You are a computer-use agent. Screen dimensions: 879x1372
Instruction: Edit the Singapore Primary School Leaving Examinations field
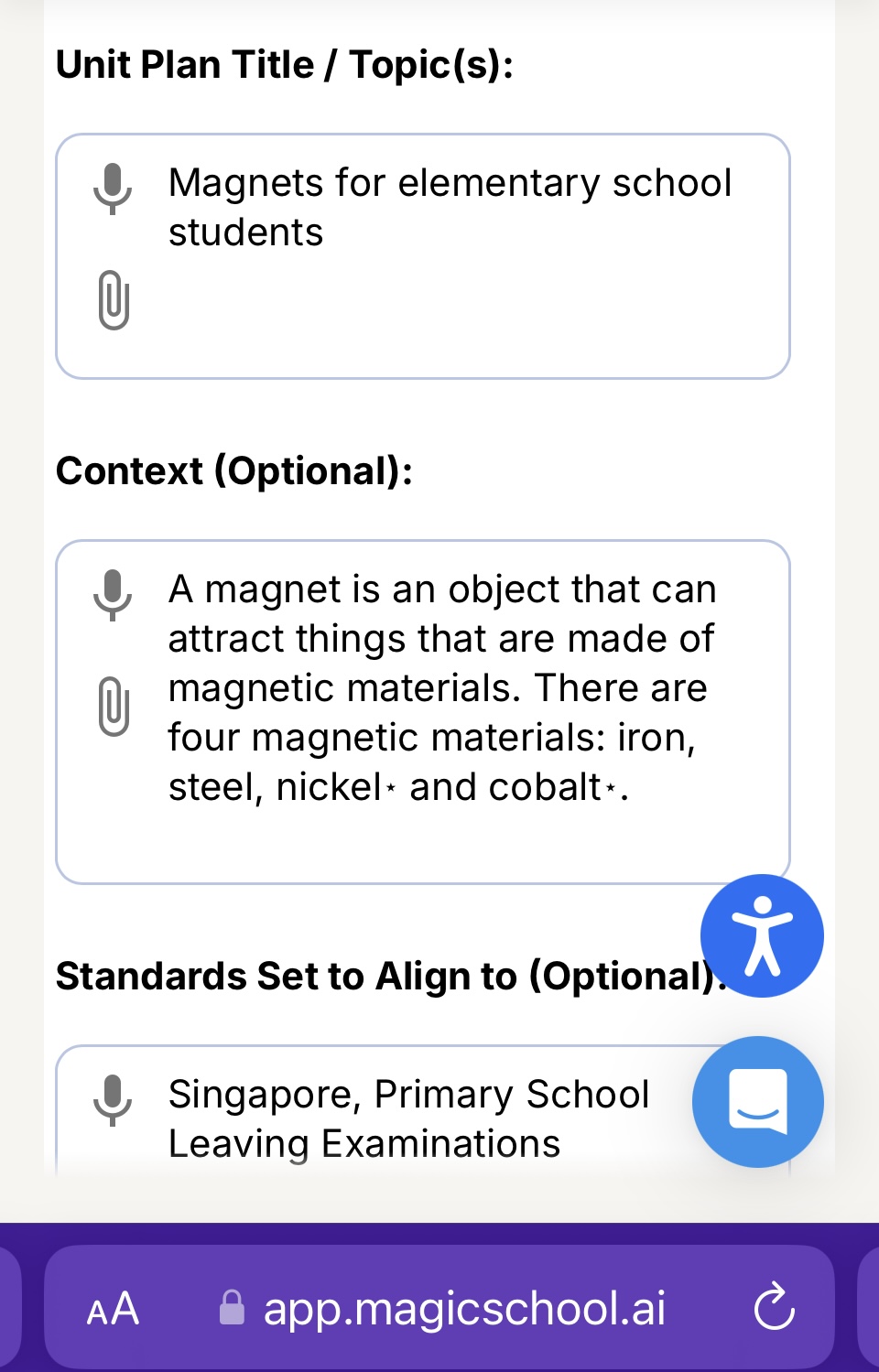pyautogui.click(x=408, y=1118)
